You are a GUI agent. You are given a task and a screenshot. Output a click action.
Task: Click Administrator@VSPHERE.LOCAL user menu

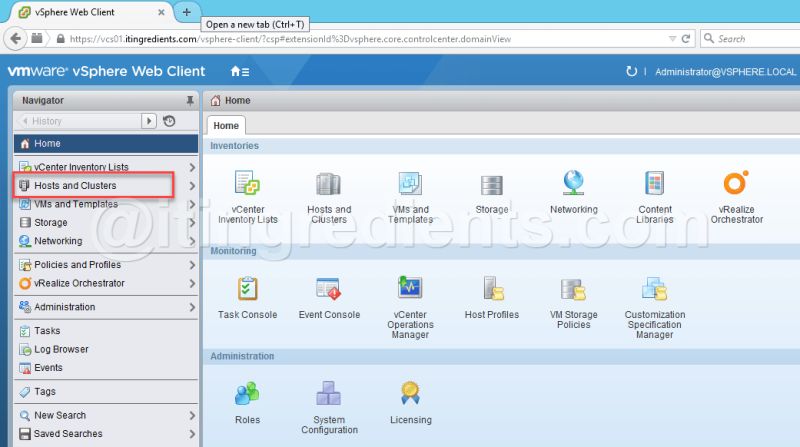click(725, 72)
